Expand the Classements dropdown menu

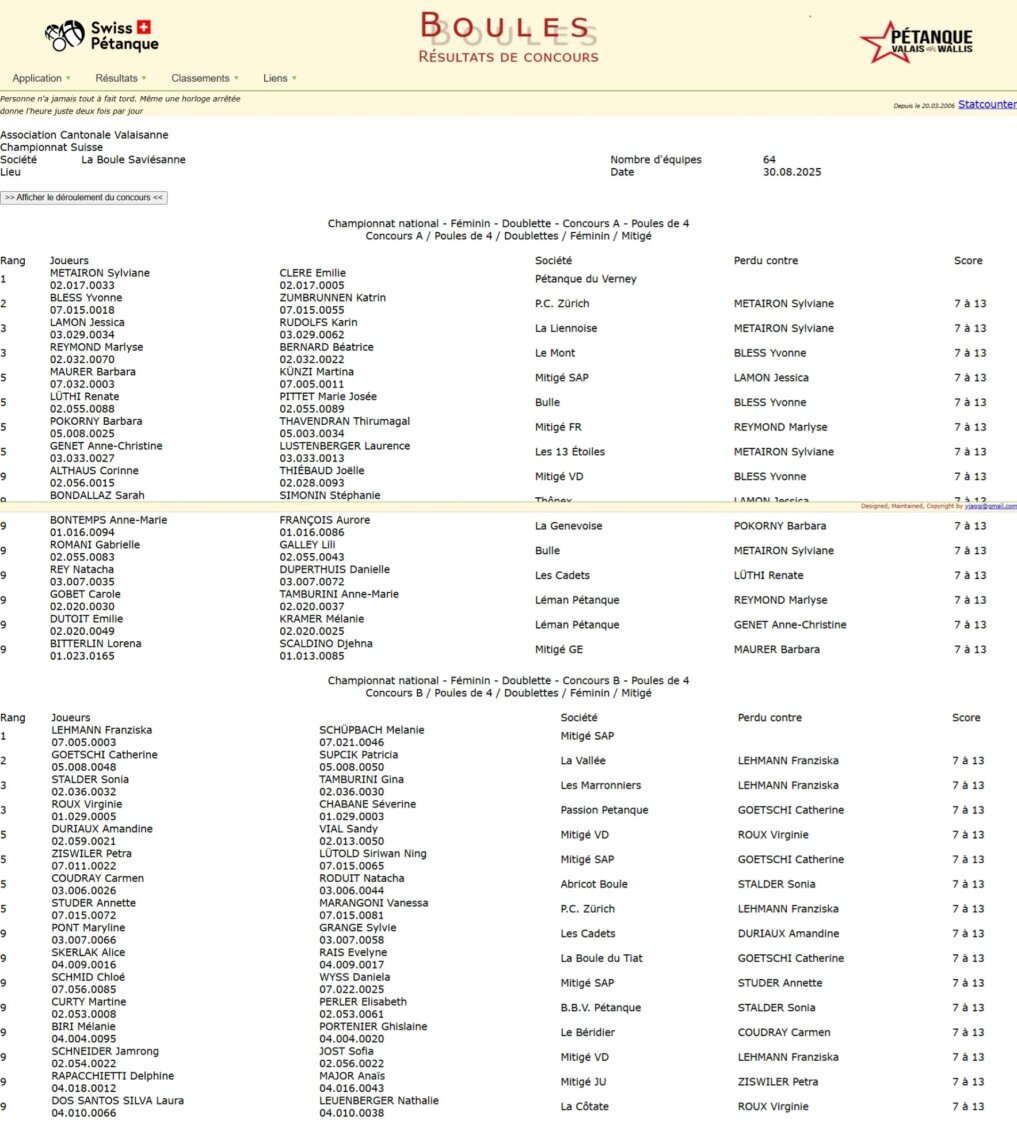204,78
